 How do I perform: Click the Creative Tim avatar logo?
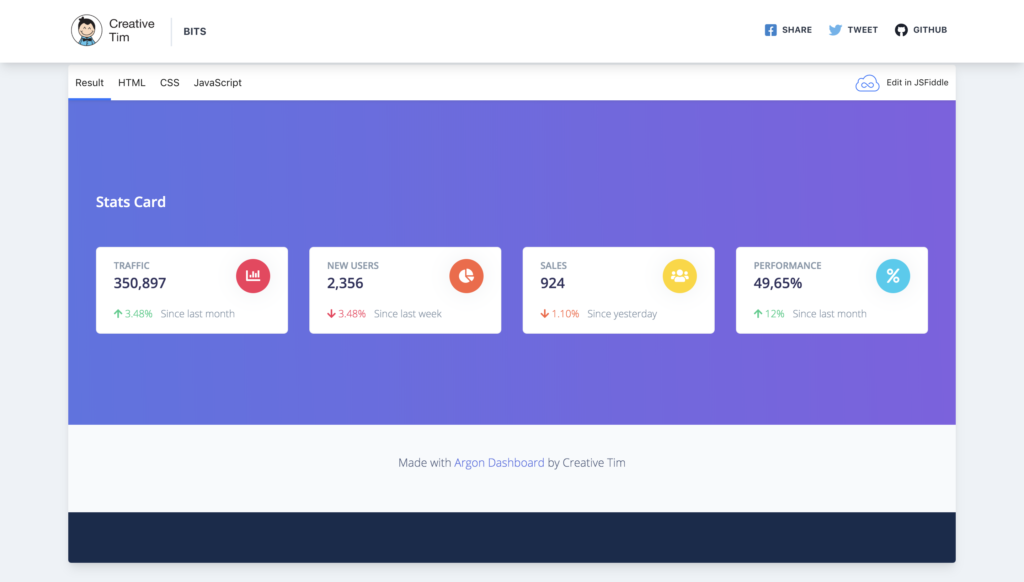click(87, 30)
